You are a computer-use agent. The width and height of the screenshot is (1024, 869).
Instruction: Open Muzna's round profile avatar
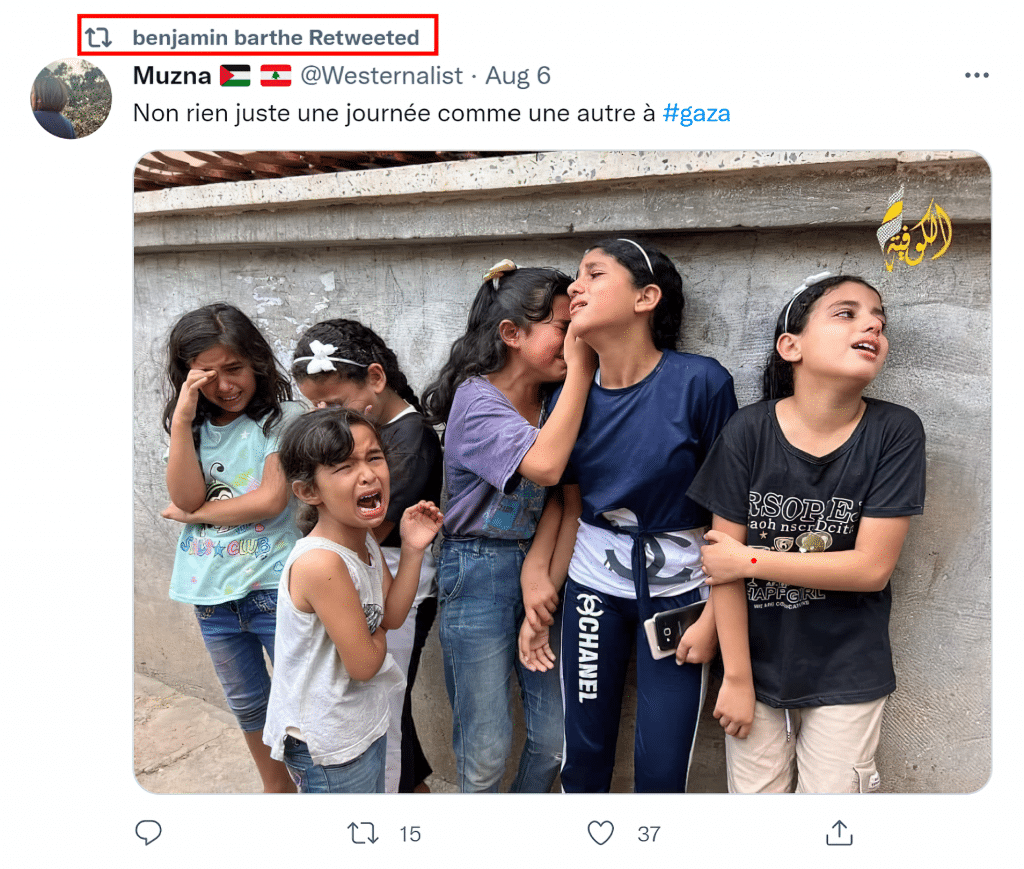(71, 98)
